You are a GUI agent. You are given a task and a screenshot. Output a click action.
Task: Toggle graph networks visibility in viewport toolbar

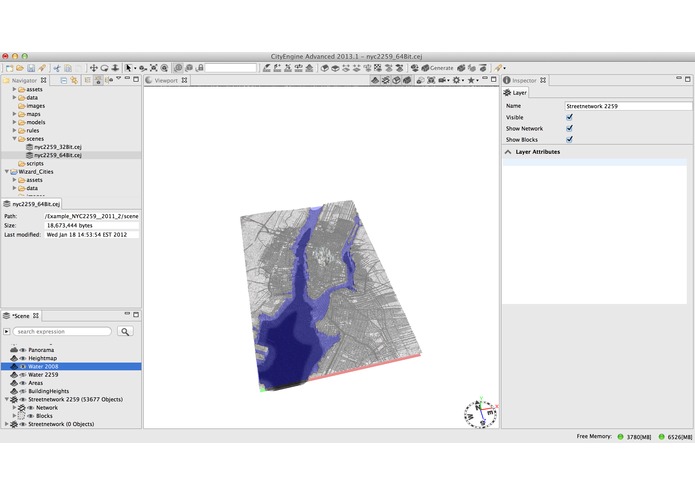point(386,80)
